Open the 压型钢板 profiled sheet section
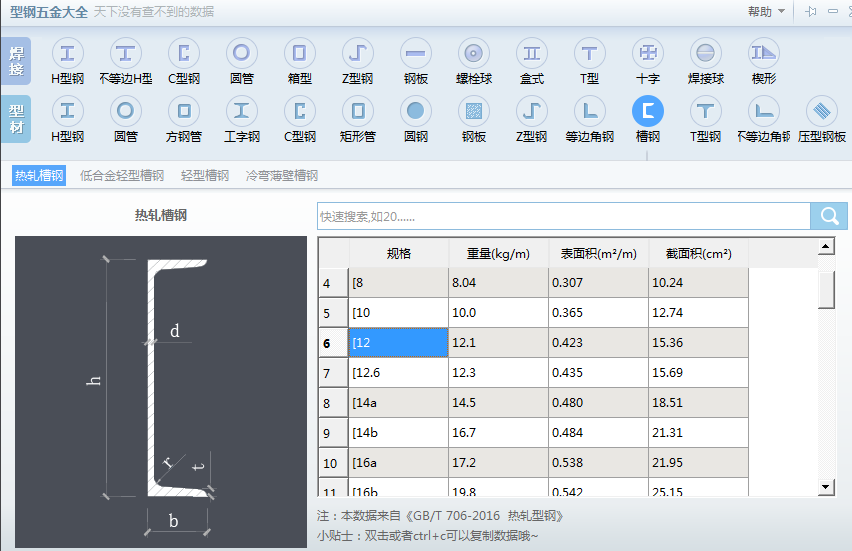This screenshot has width=852, height=551. pos(822,111)
